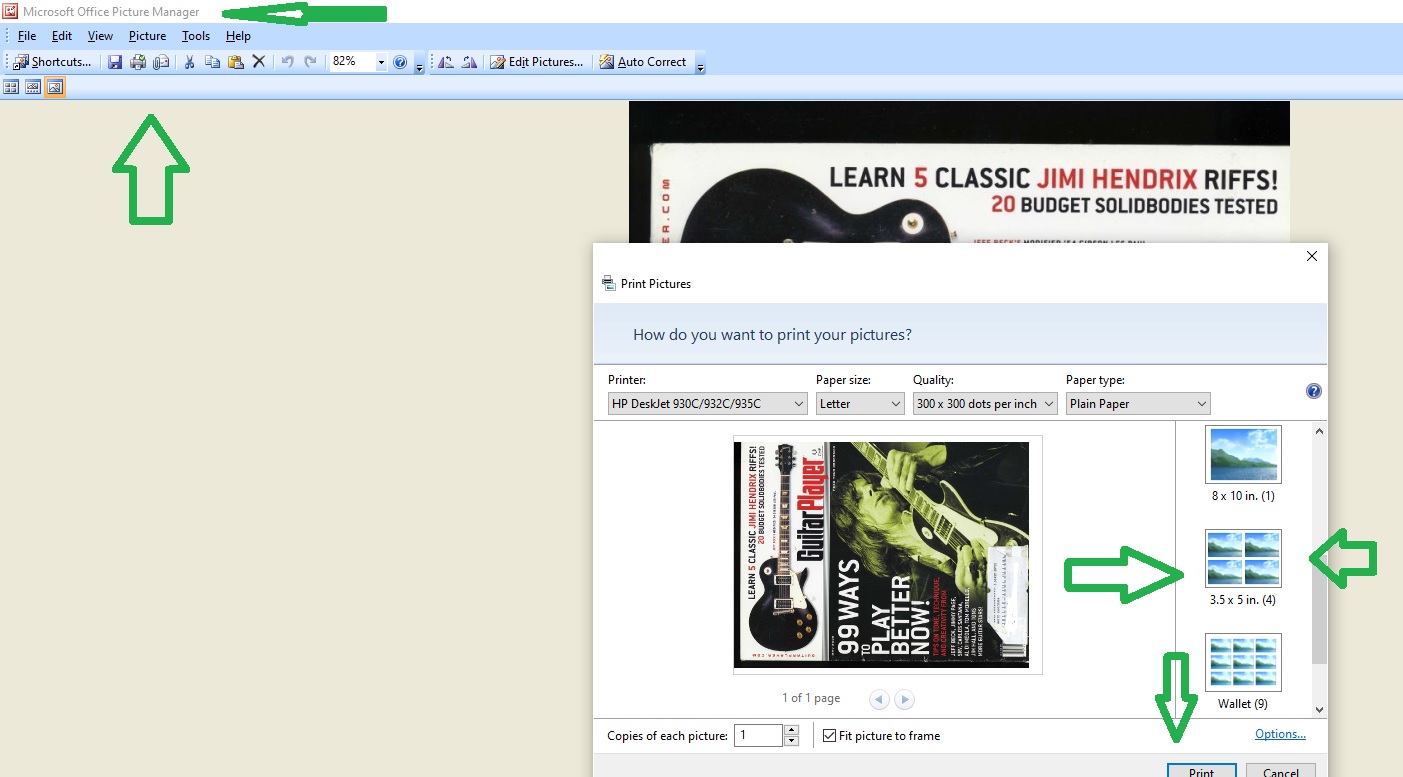Select the 8 x 10 in. layout
This screenshot has width=1403, height=777.
(1243, 464)
